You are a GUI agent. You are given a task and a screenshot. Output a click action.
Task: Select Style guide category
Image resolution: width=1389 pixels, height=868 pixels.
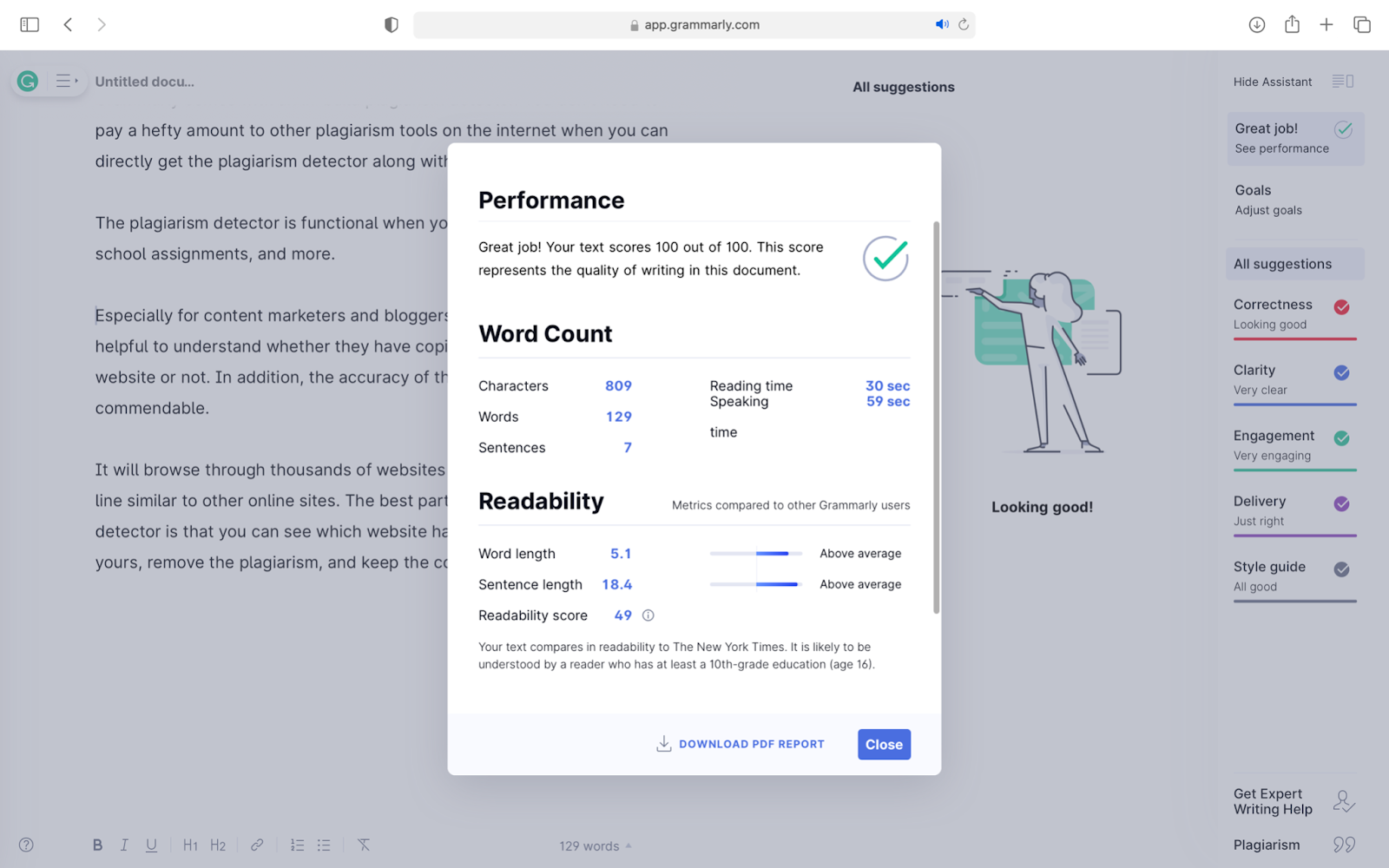1295,578
